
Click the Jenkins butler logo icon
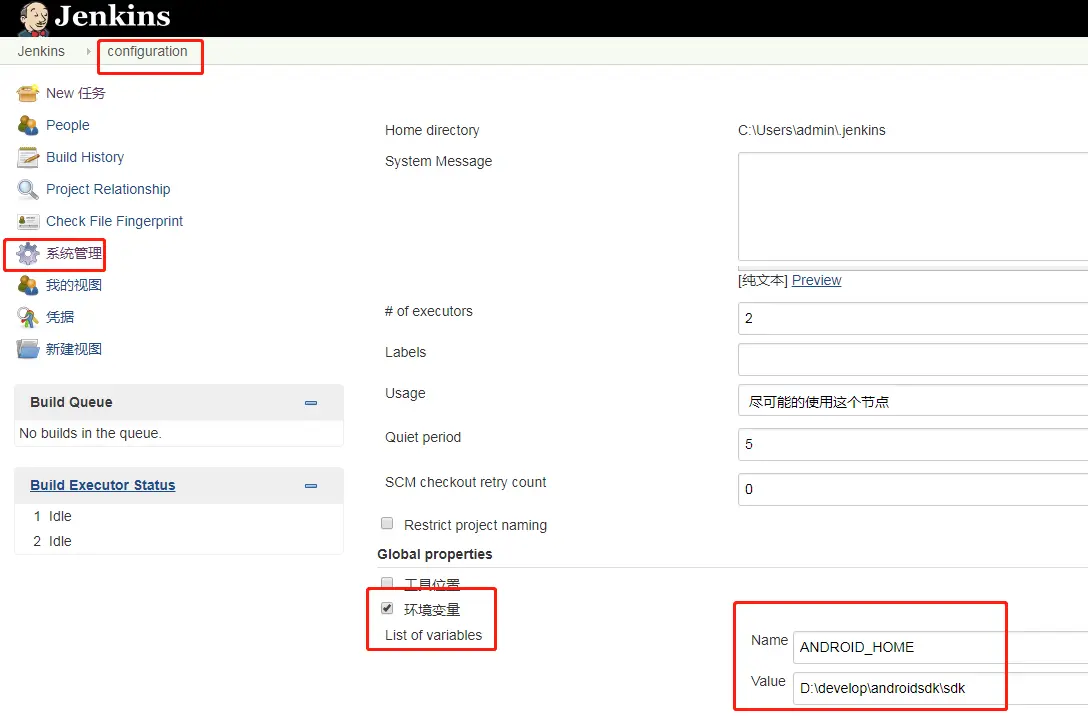click(x=33, y=19)
